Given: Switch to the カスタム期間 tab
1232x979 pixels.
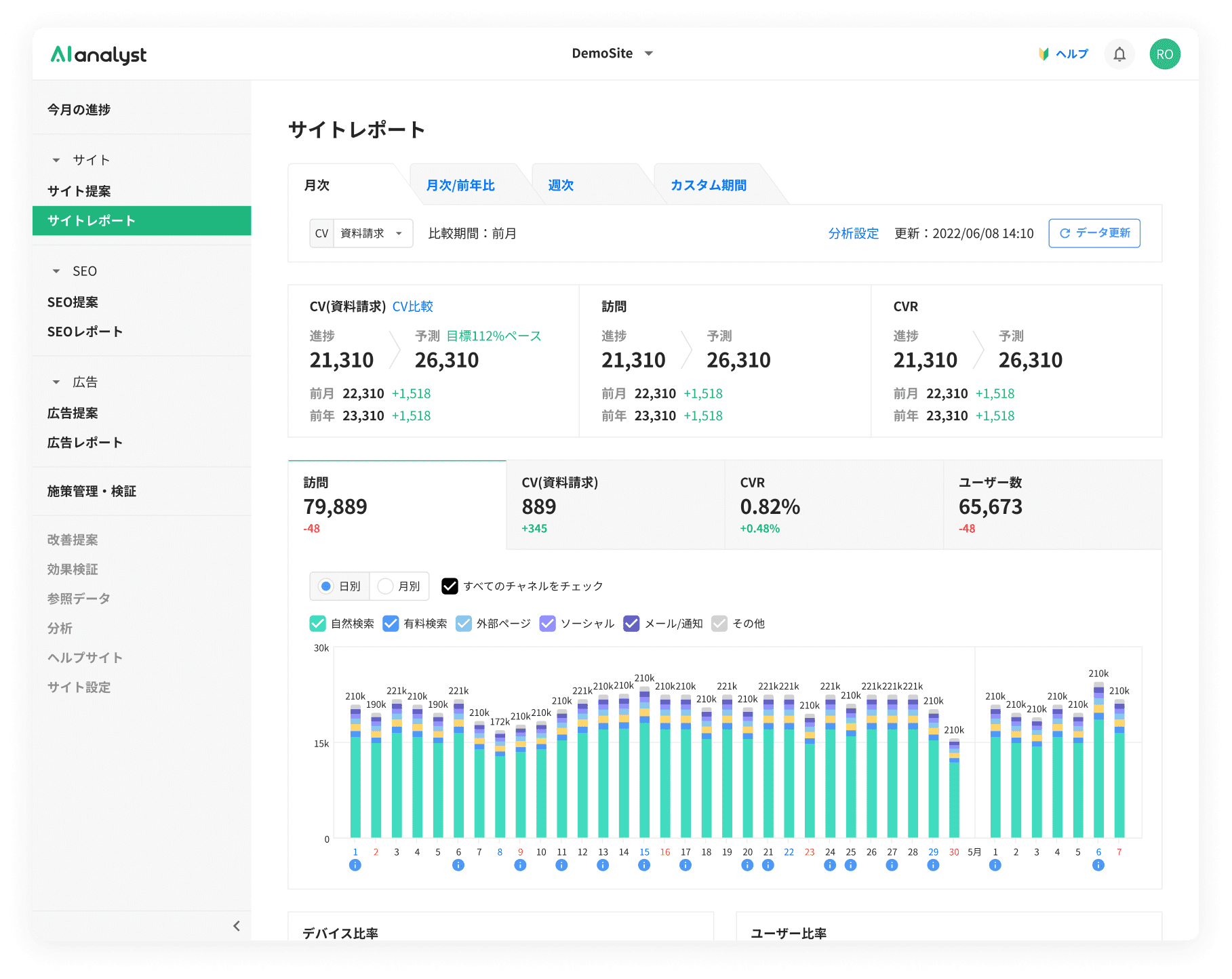Looking at the screenshot, I should (708, 185).
